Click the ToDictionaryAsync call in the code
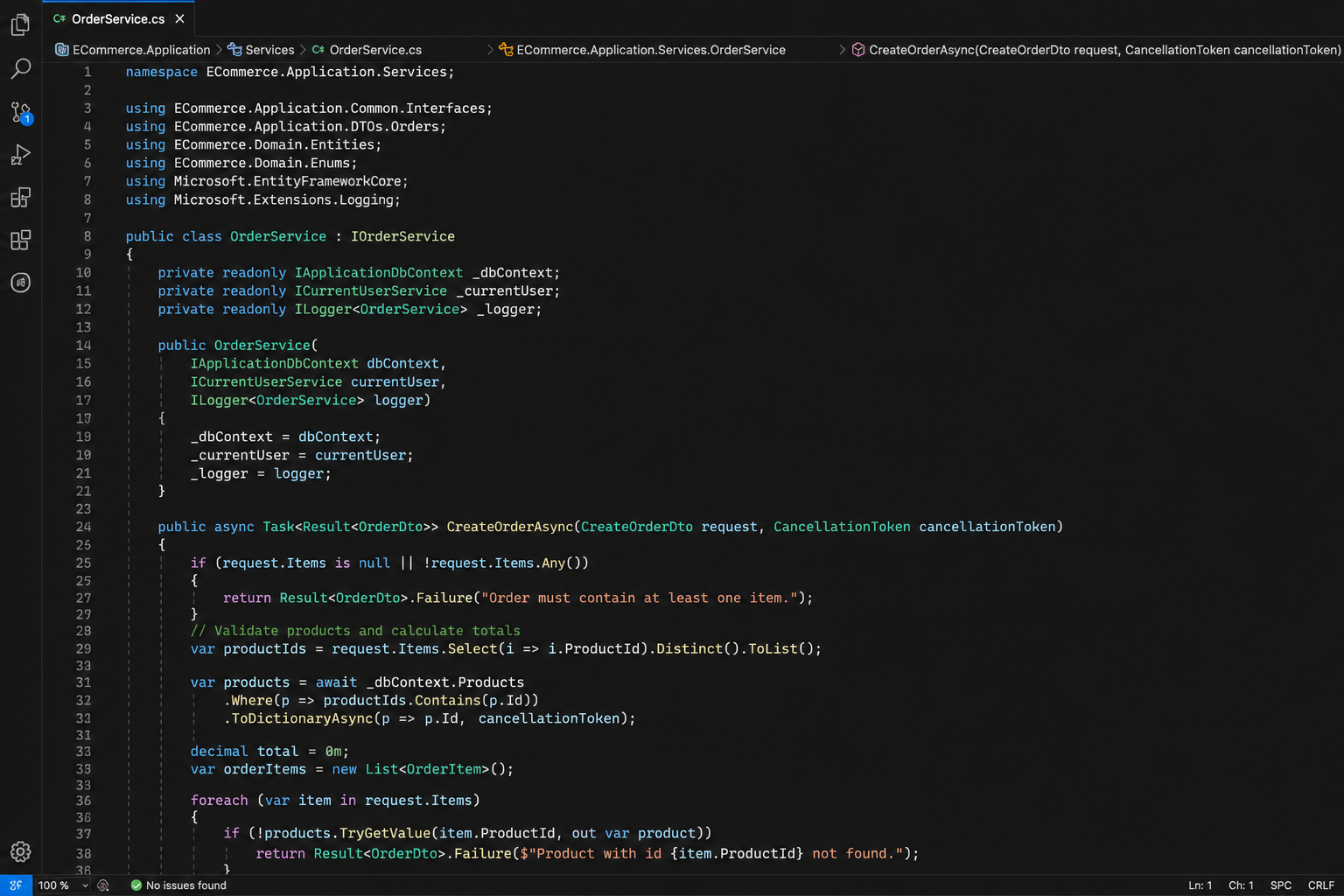The image size is (1344, 896). click(302, 718)
